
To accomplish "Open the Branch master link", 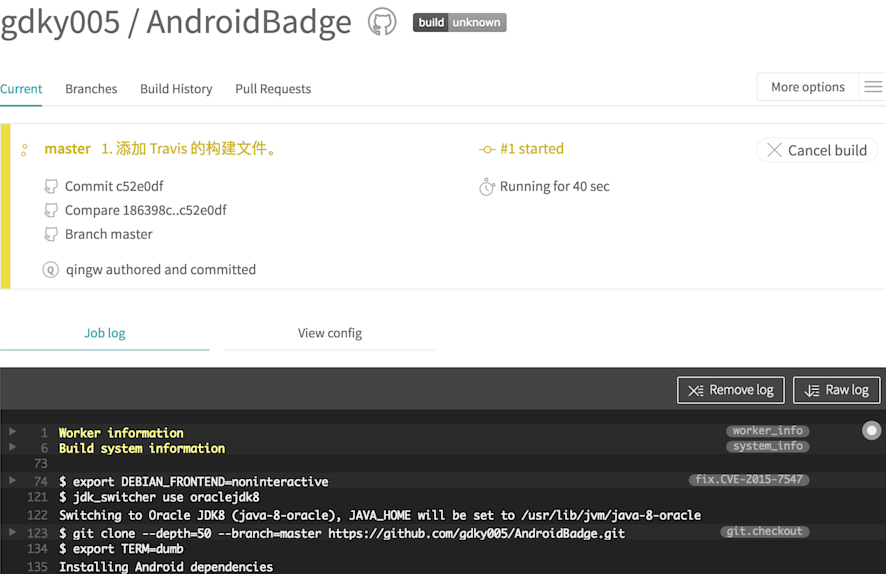I will 108,234.
